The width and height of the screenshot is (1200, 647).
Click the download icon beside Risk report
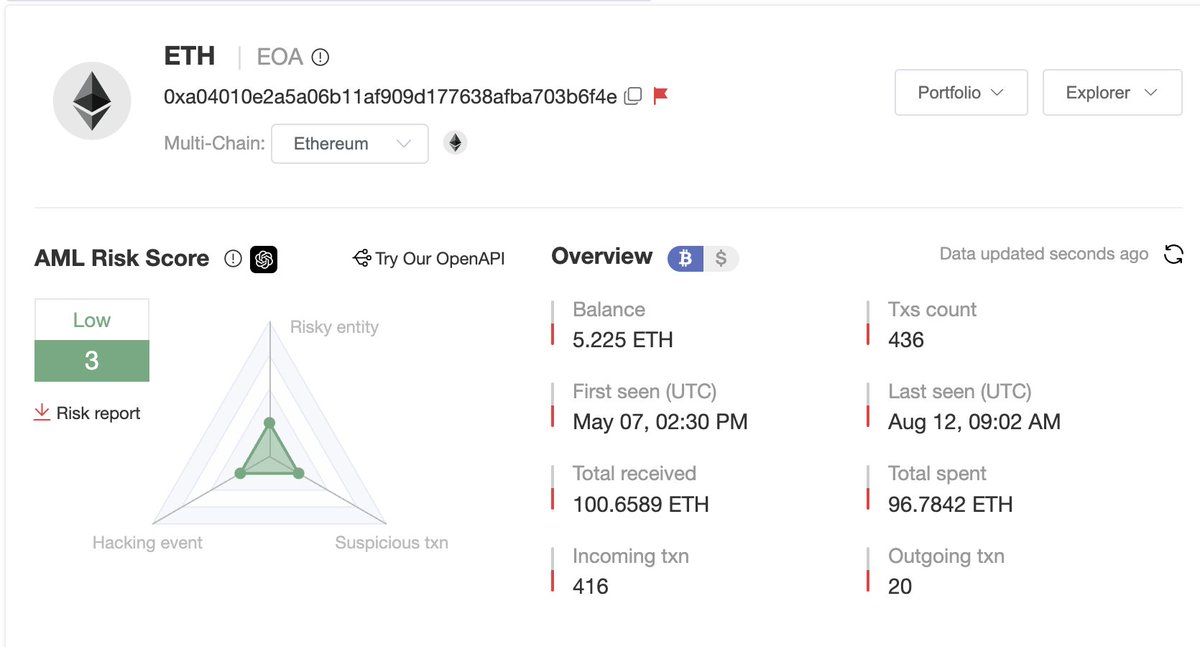pyautogui.click(x=42, y=413)
